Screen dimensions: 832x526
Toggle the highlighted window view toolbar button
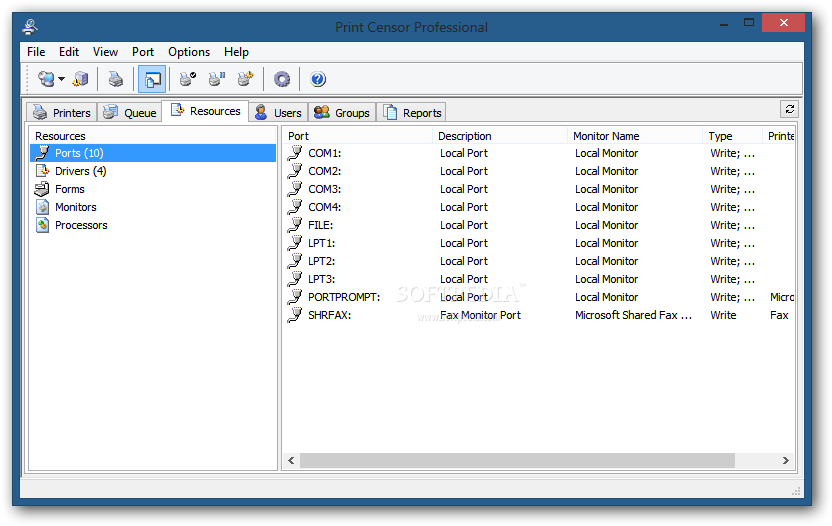click(152, 79)
